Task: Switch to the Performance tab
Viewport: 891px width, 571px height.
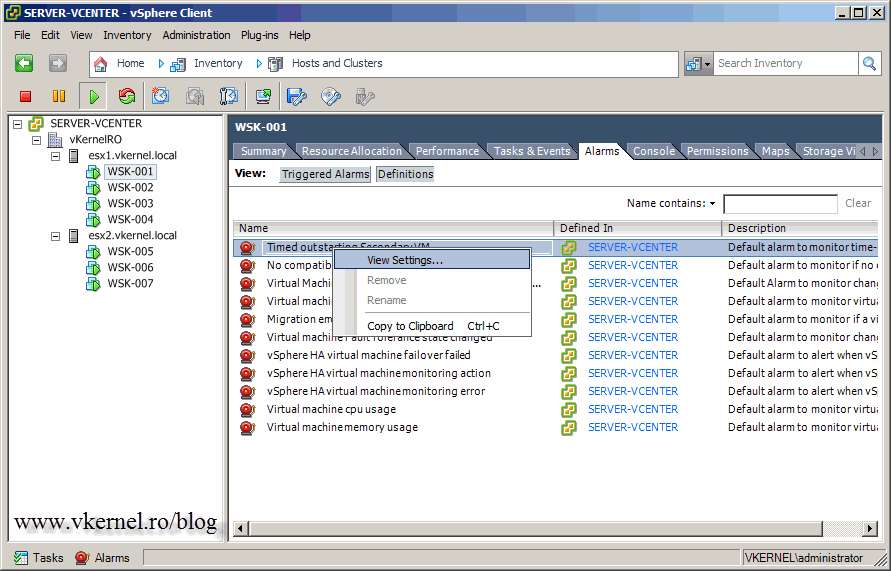Action: (x=447, y=151)
